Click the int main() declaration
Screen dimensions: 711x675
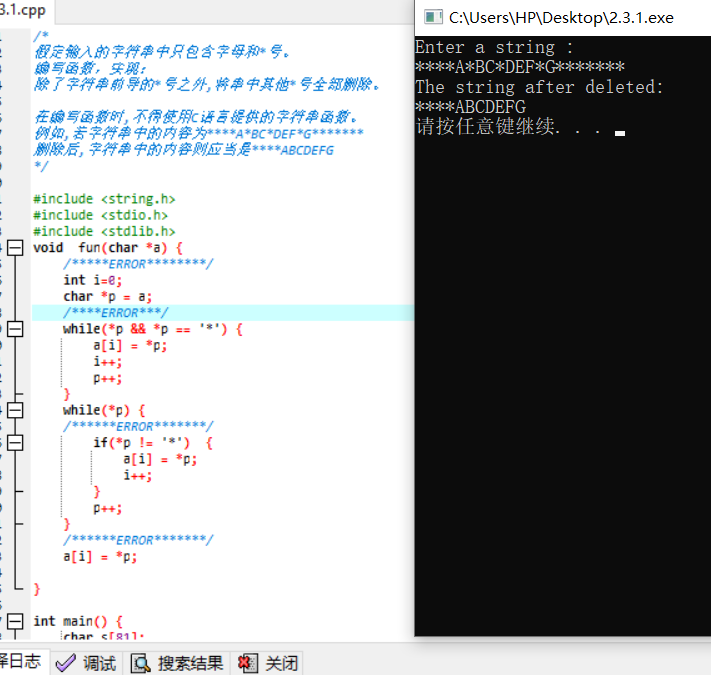78,622
